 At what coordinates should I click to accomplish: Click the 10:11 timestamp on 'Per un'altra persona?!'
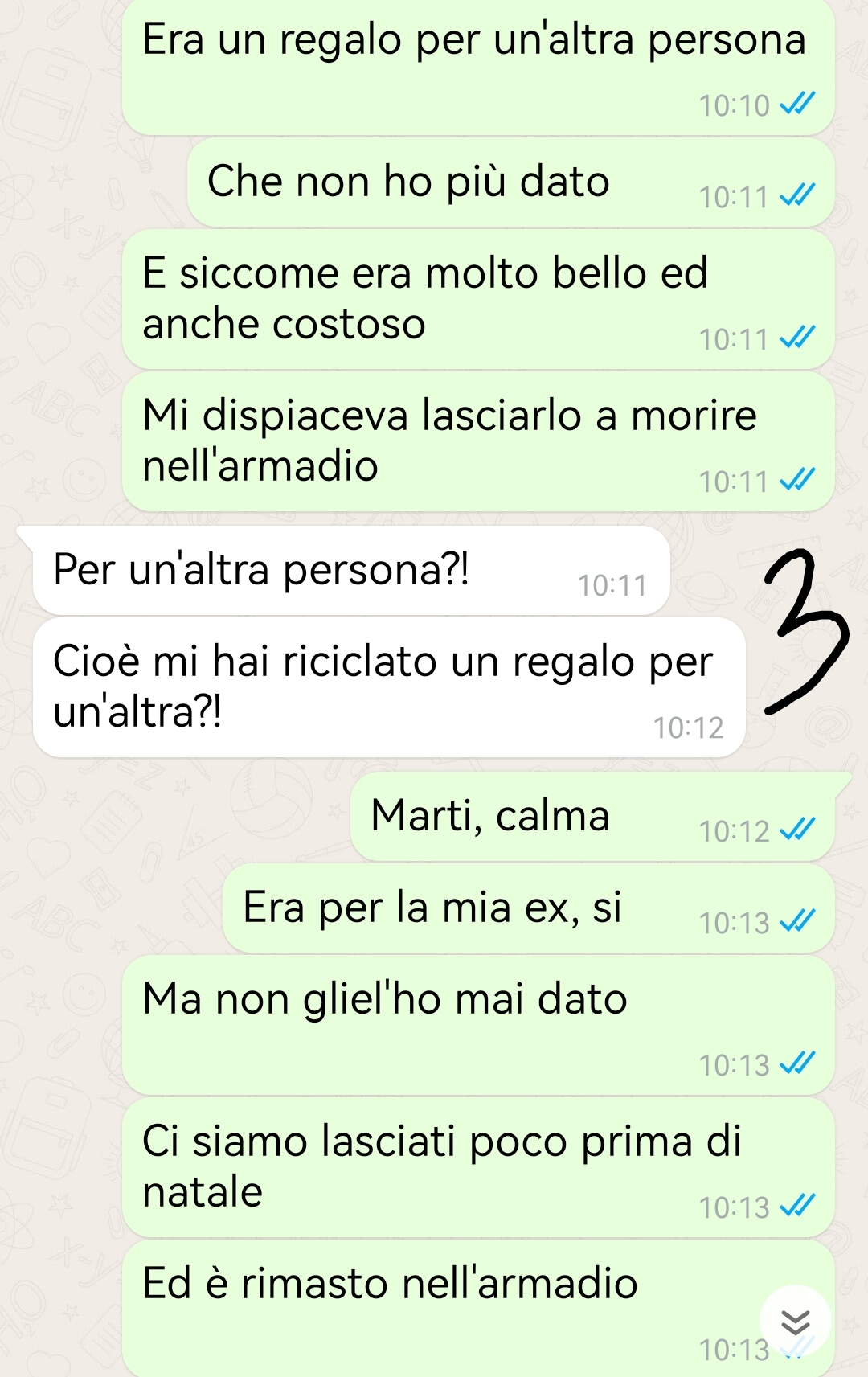tap(612, 586)
